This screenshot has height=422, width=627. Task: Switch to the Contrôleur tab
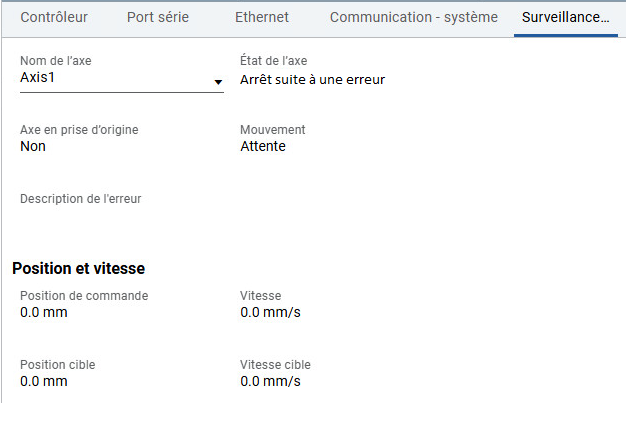(54, 17)
